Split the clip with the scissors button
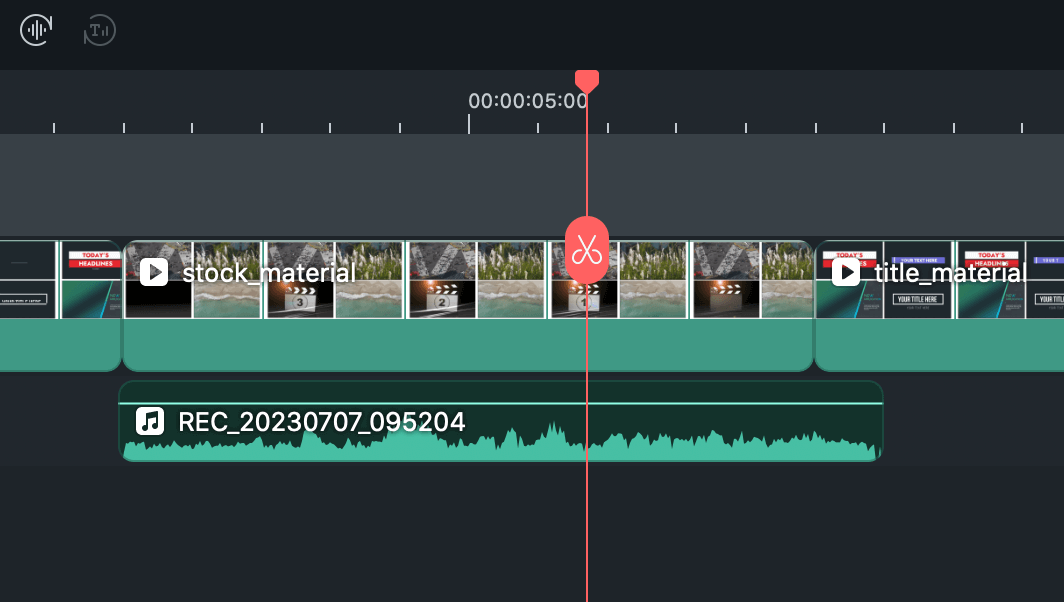The image size is (1064, 602). coord(587,250)
